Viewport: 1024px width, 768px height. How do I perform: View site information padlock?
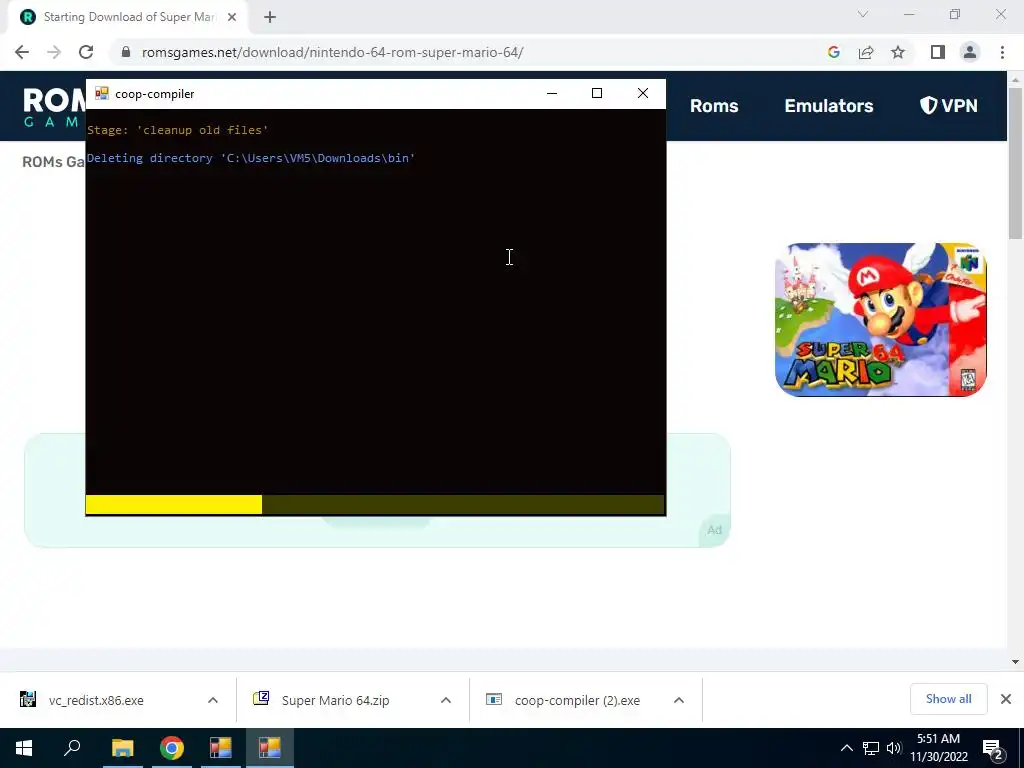point(126,52)
